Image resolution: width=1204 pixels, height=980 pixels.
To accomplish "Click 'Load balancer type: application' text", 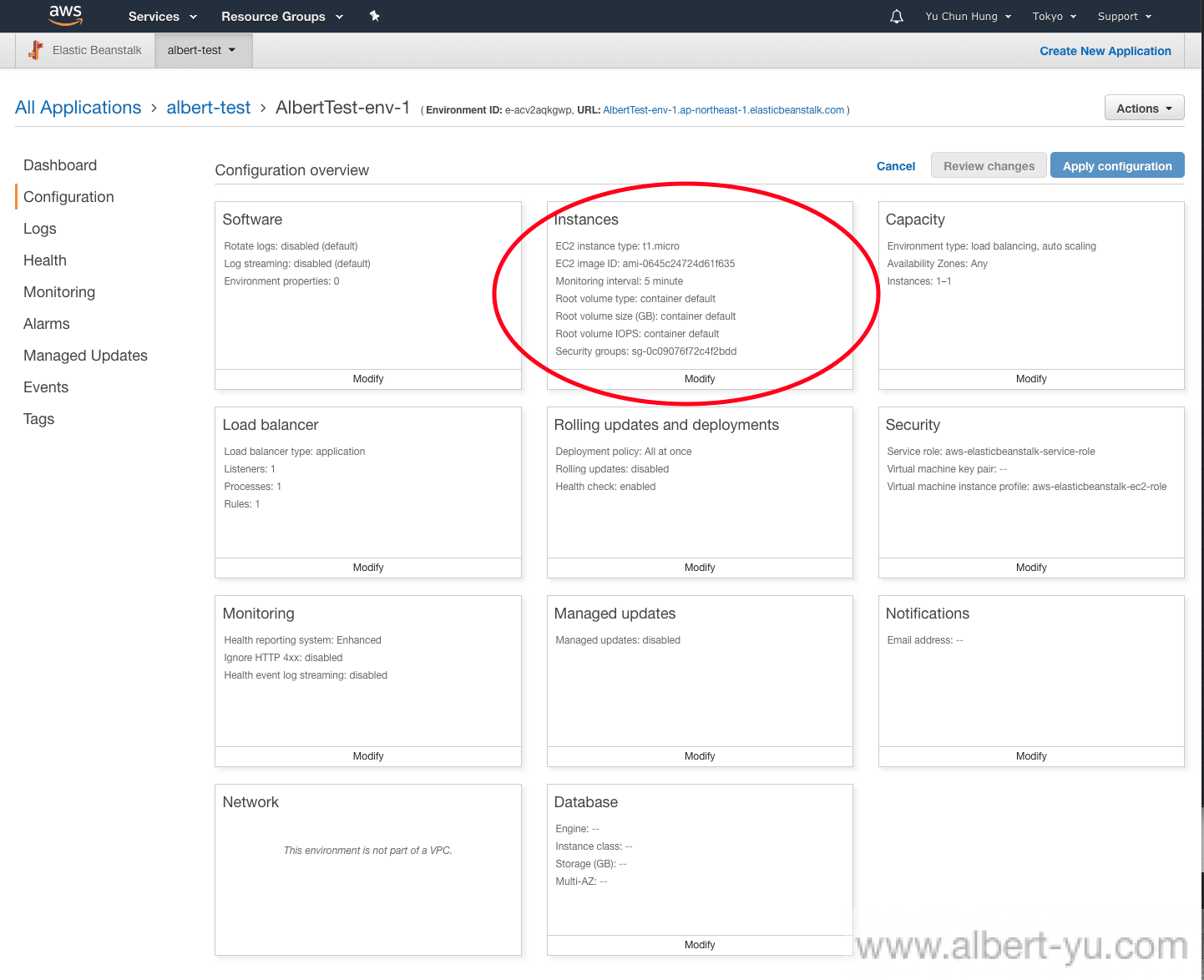I will click(294, 452).
